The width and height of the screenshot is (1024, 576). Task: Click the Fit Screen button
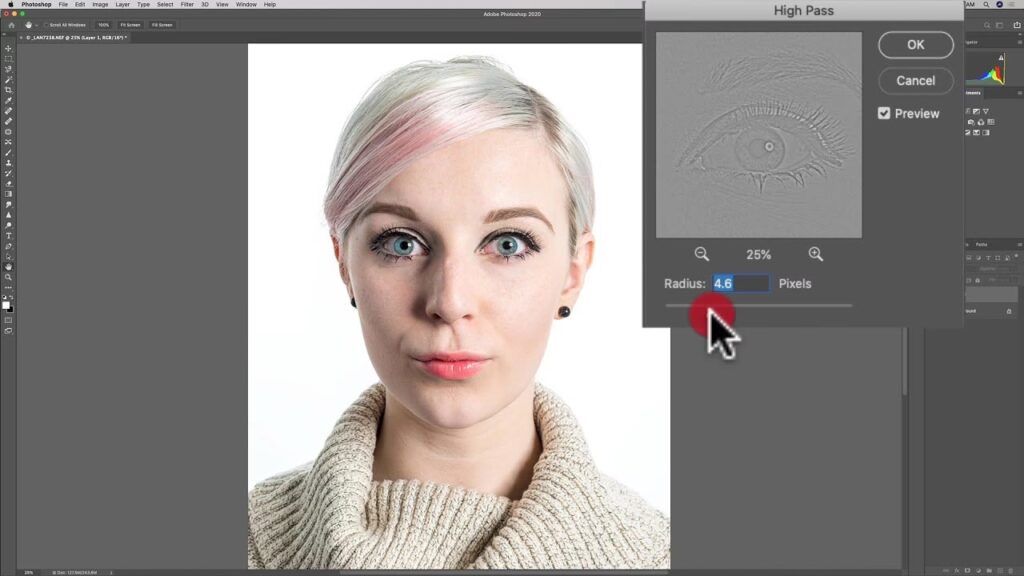tap(130, 24)
